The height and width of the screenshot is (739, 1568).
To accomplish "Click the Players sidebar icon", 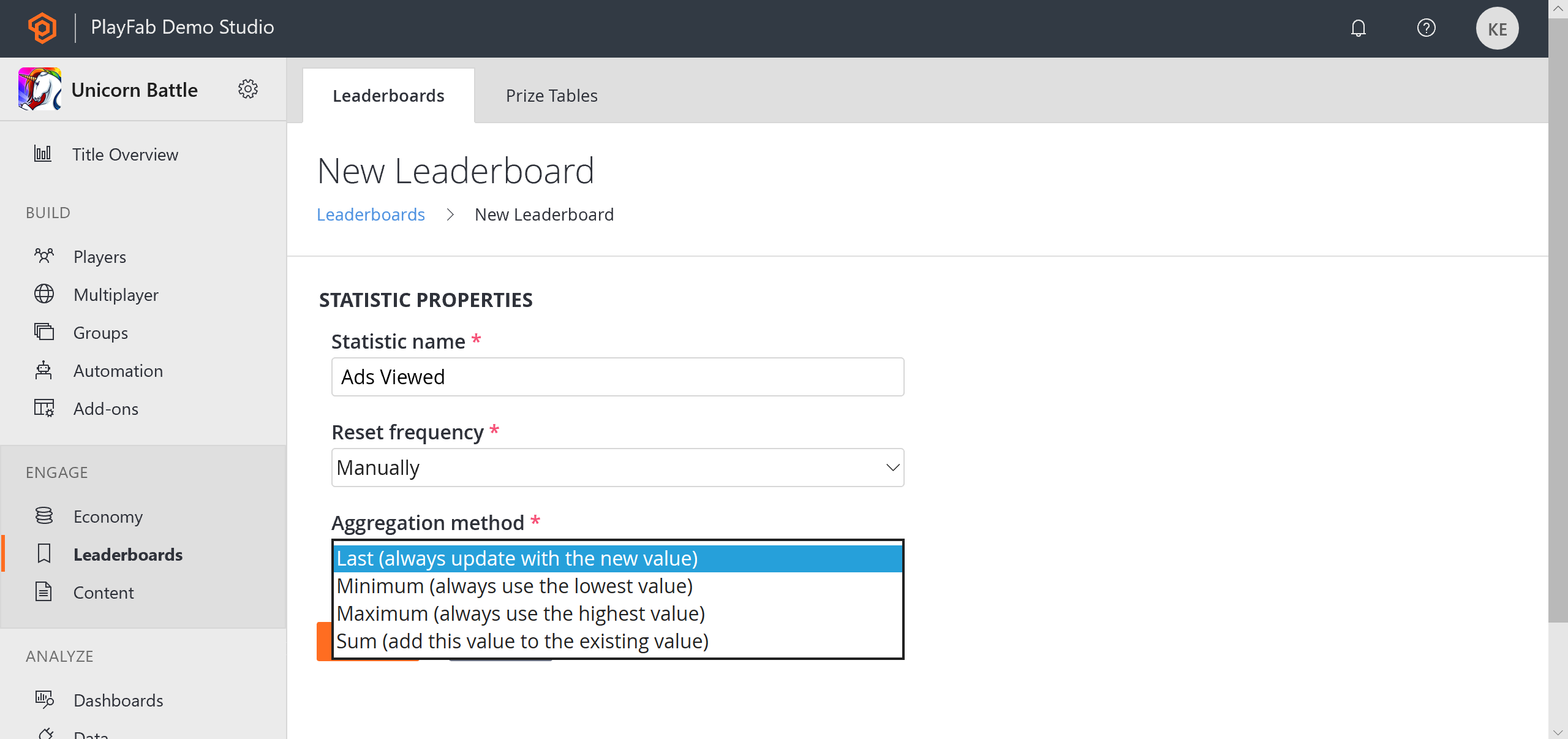I will click(43, 256).
